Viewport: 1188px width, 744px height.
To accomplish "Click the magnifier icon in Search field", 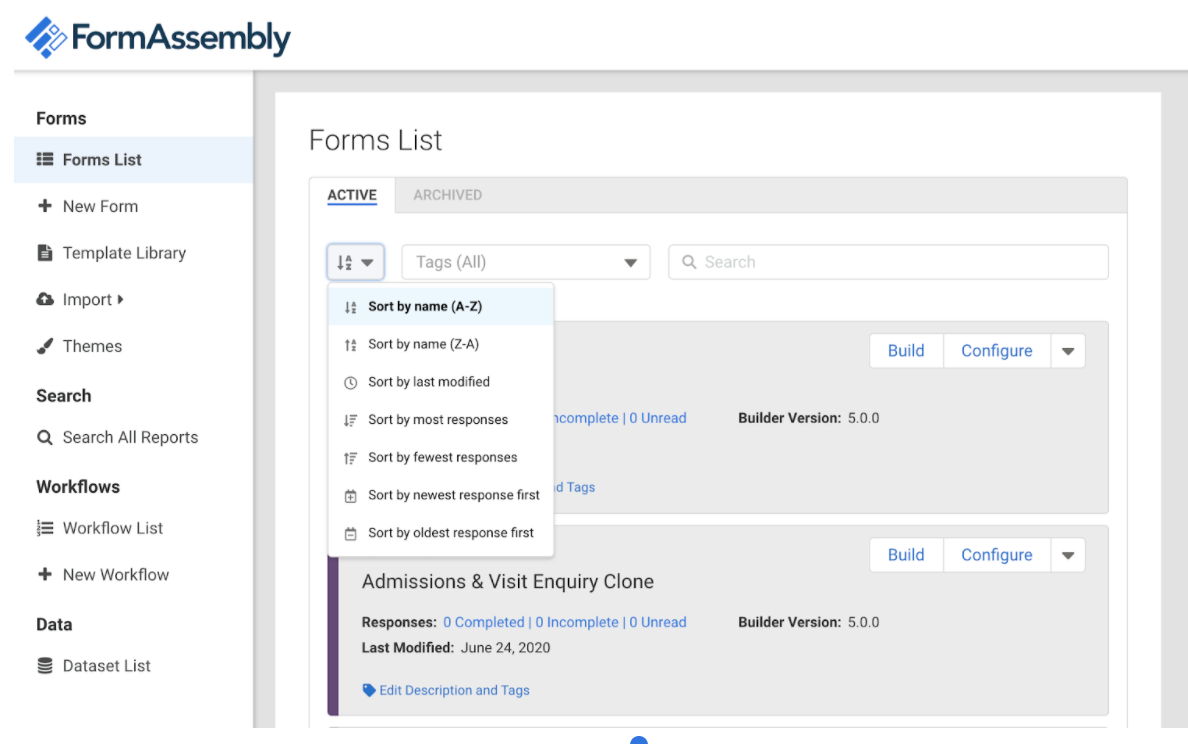I will pos(689,261).
